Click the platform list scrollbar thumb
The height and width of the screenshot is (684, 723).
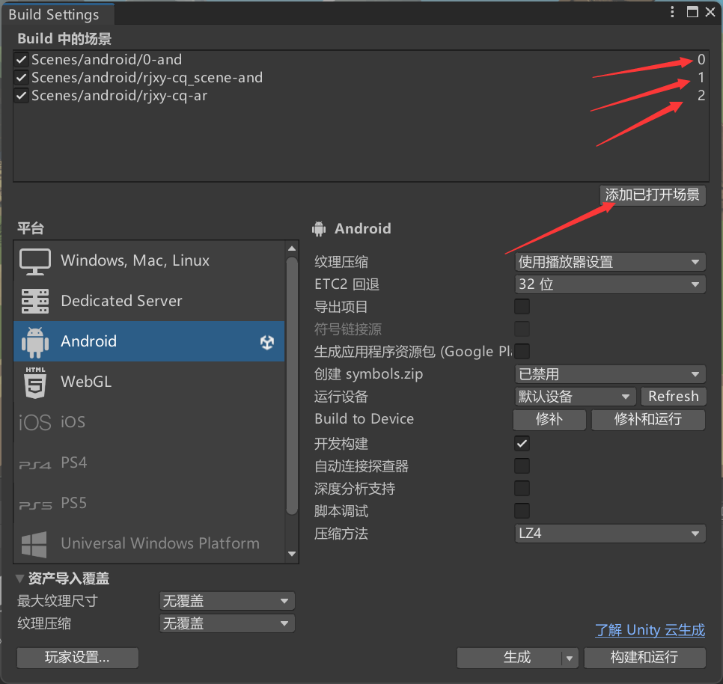(291, 386)
